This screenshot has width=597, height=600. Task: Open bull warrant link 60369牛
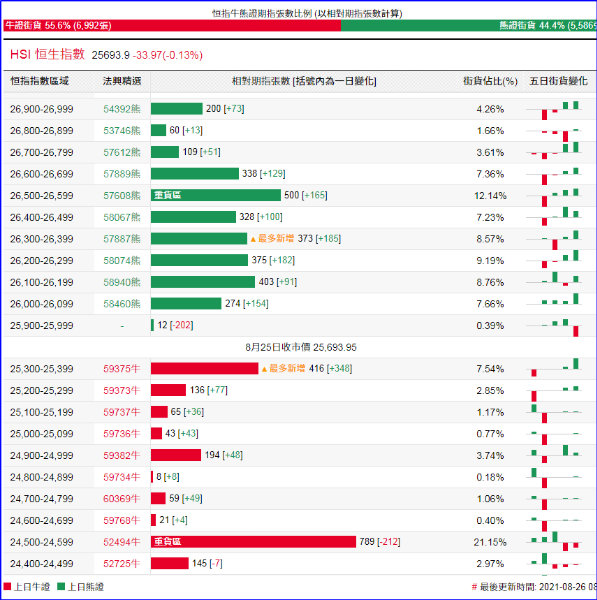pyautogui.click(x=122, y=499)
